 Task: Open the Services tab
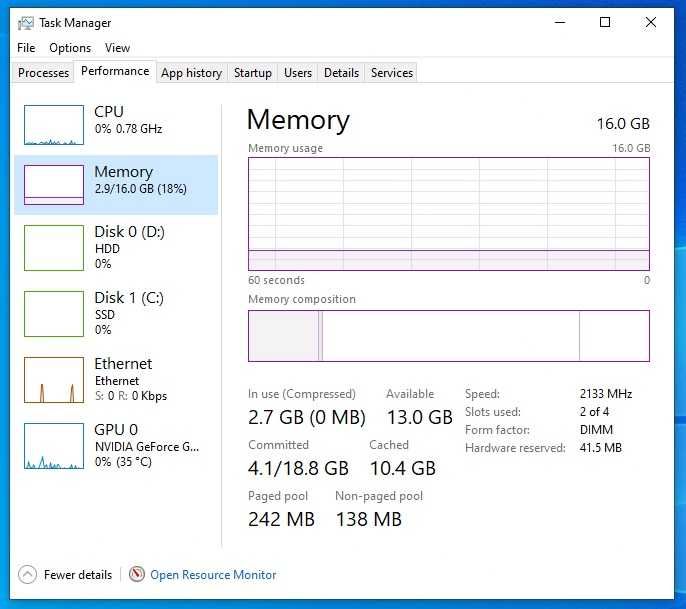392,72
